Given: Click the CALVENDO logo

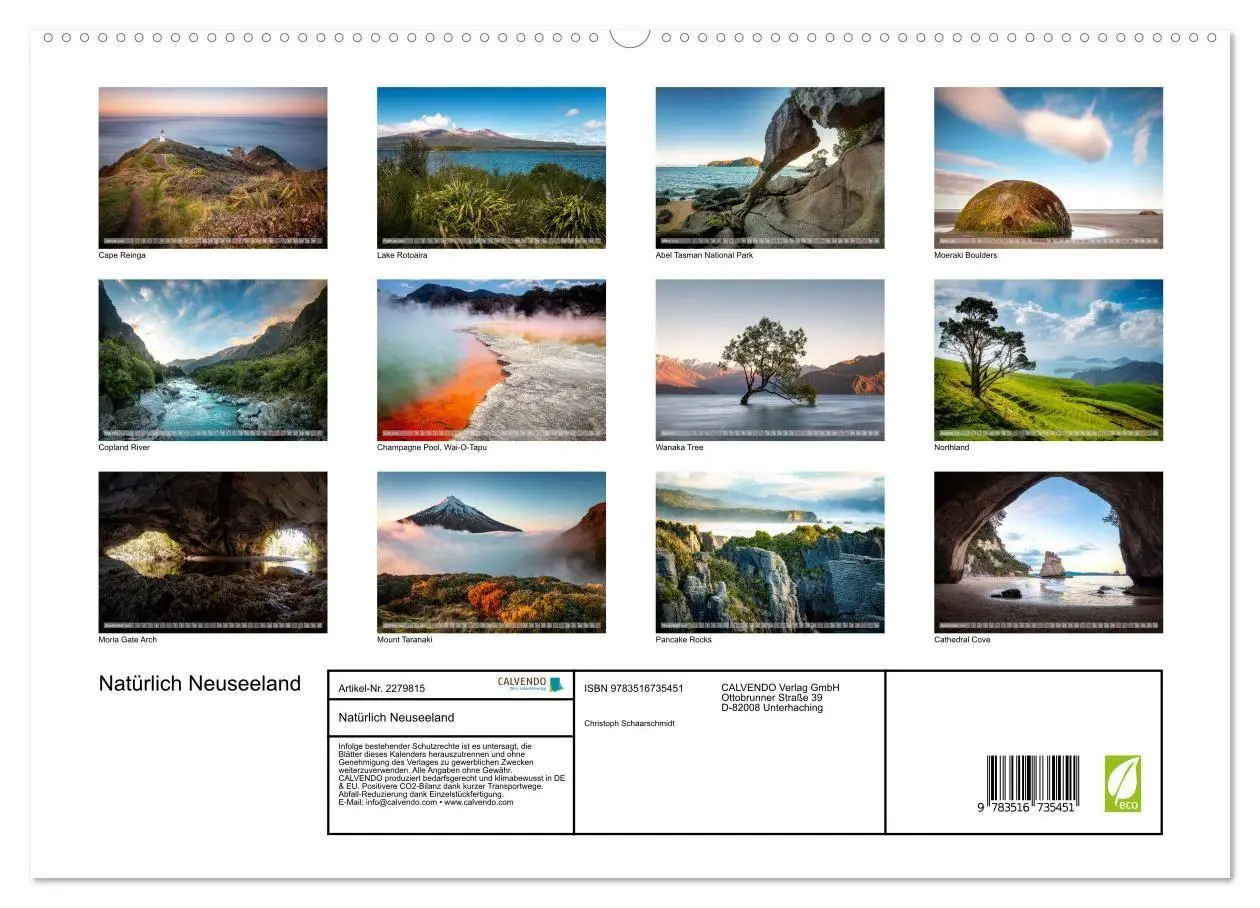Looking at the screenshot, I should pos(531,685).
